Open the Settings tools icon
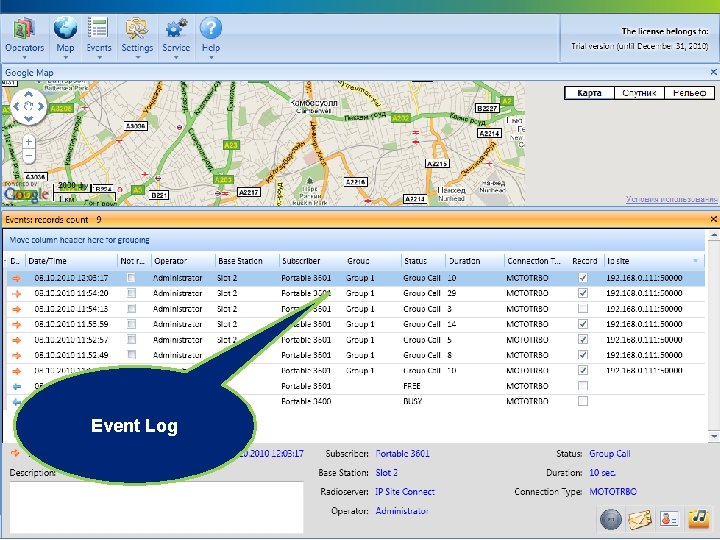Viewport: 720px width, 540px height. (136, 28)
